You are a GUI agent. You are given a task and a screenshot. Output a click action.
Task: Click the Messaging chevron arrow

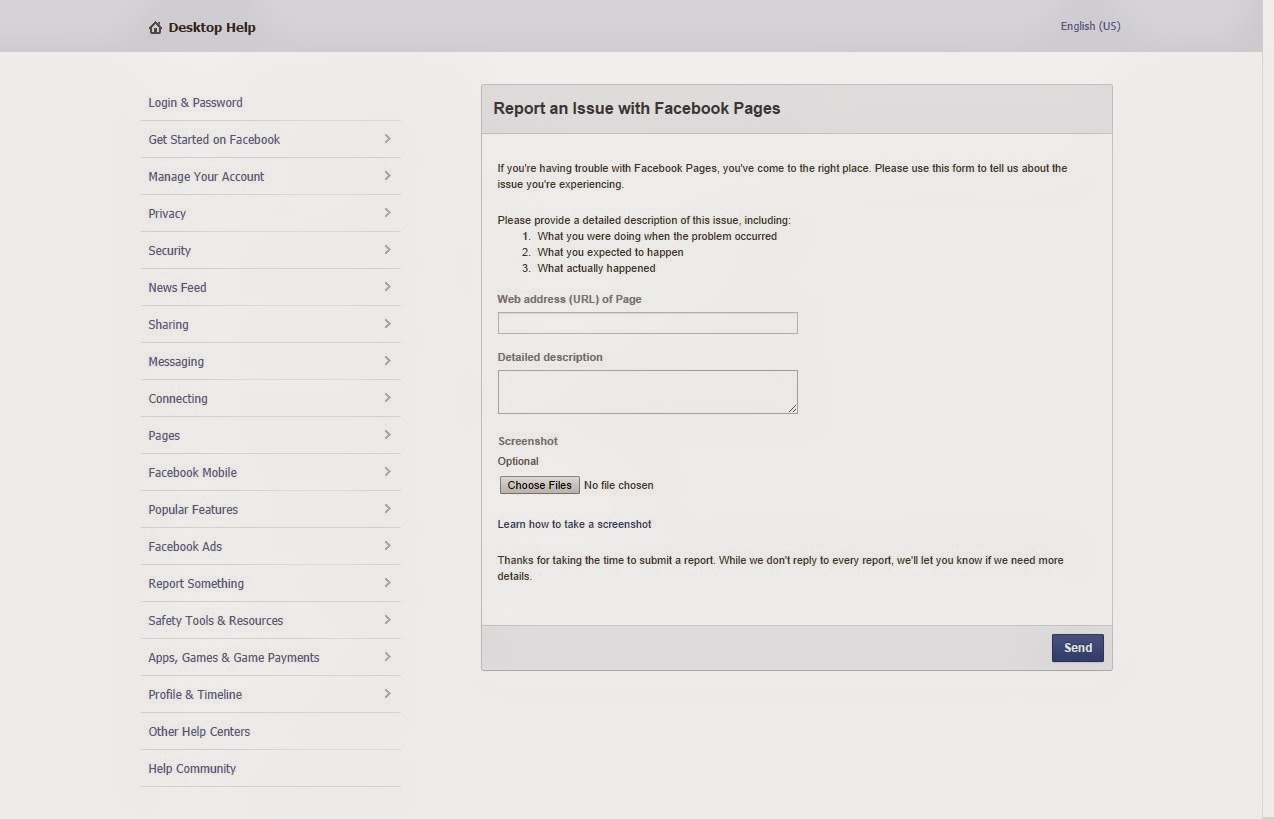387,361
